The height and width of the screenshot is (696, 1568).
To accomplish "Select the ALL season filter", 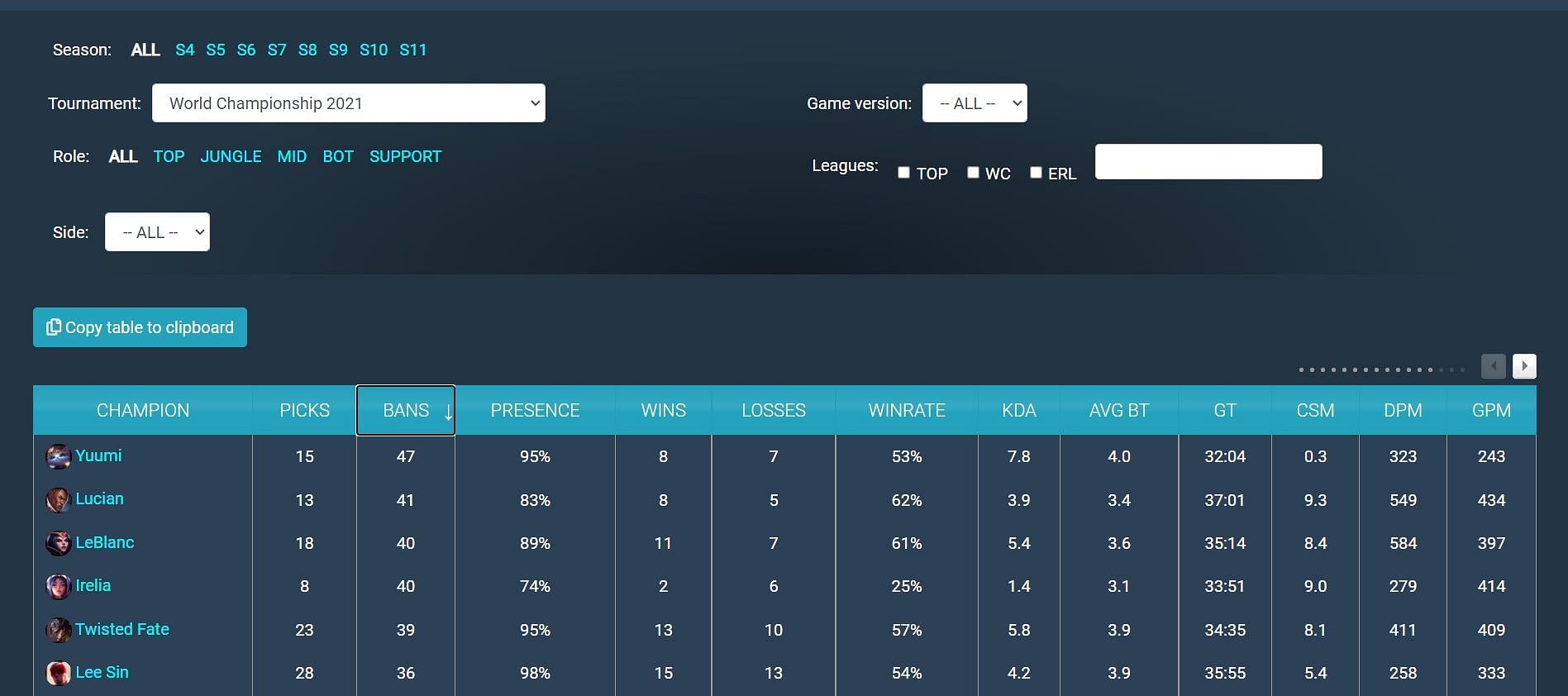I will (x=145, y=50).
